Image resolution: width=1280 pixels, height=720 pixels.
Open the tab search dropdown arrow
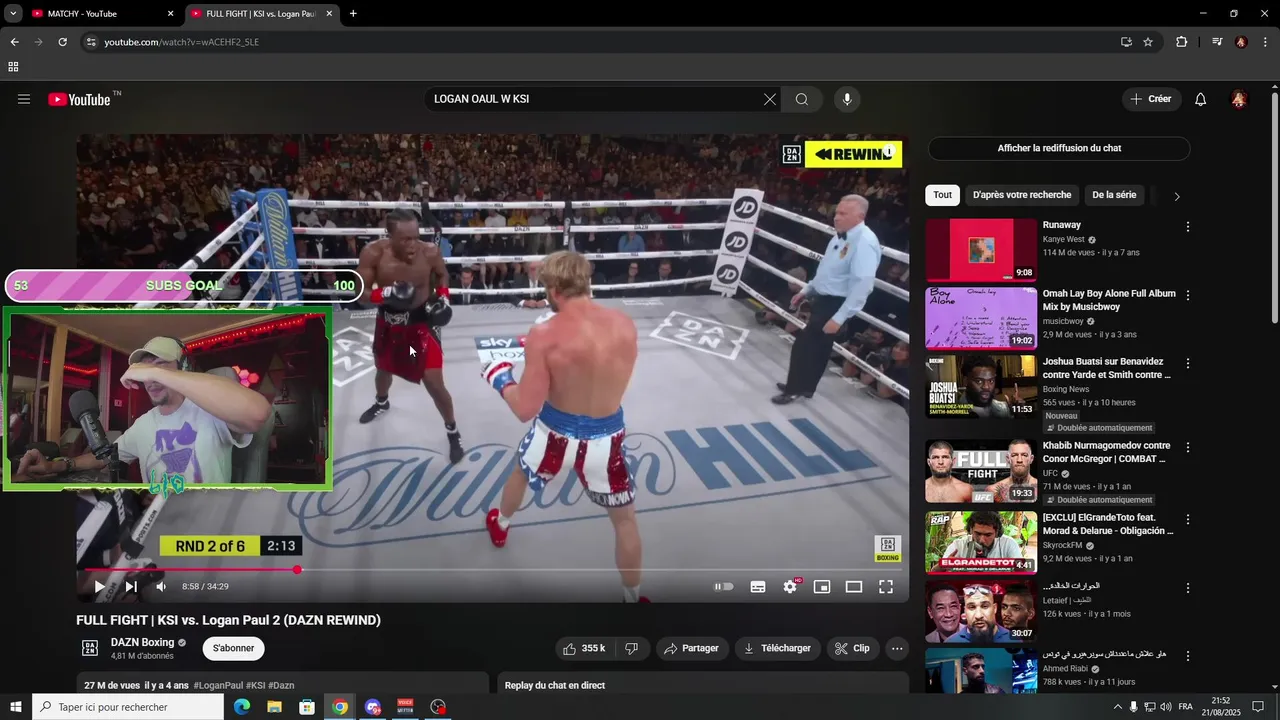pos(13,14)
